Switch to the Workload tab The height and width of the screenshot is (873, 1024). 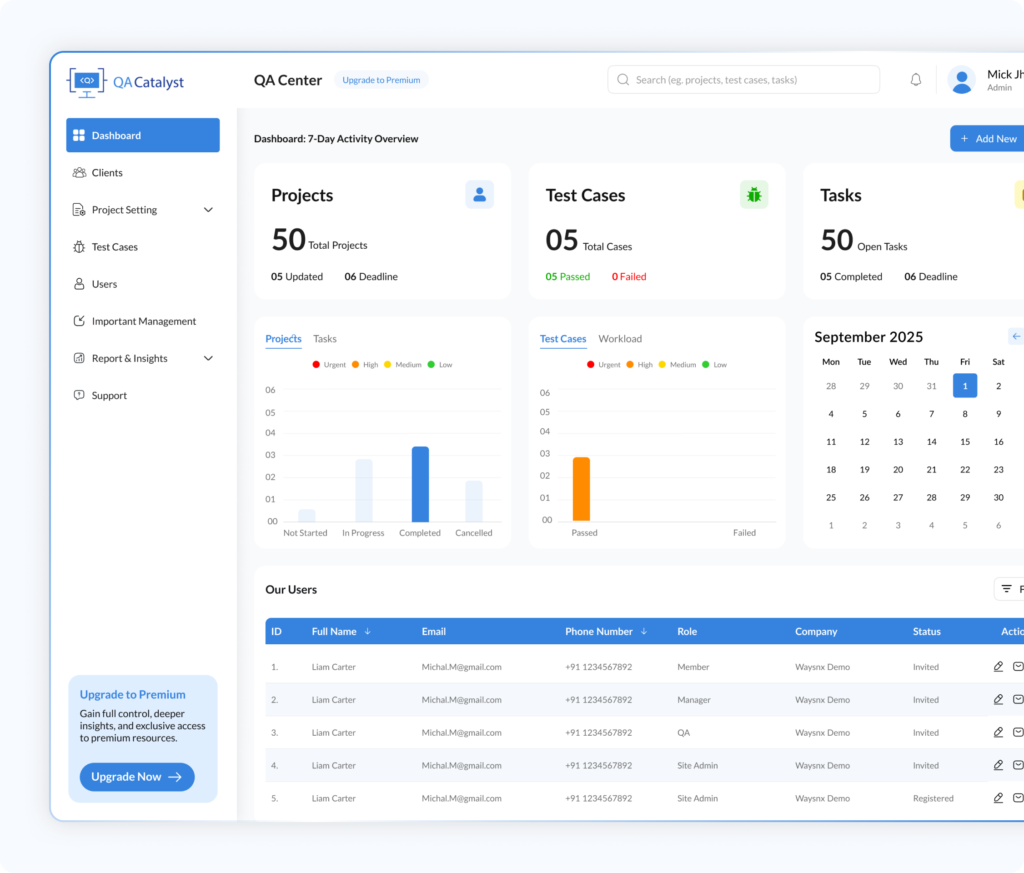(x=620, y=339)
